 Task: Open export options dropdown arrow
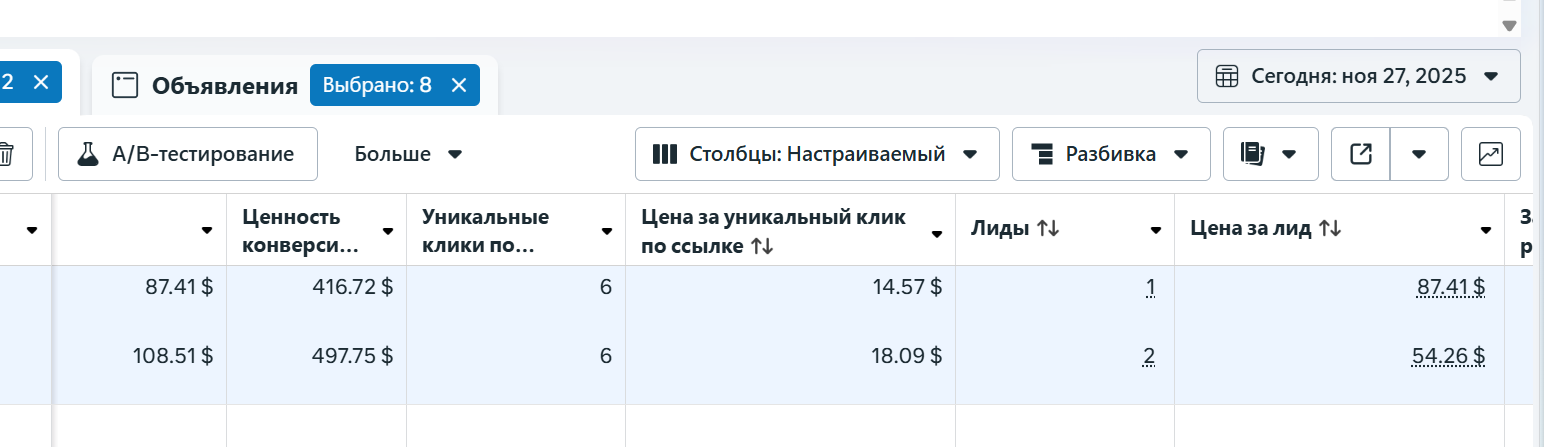click(x=1418, y=154)
